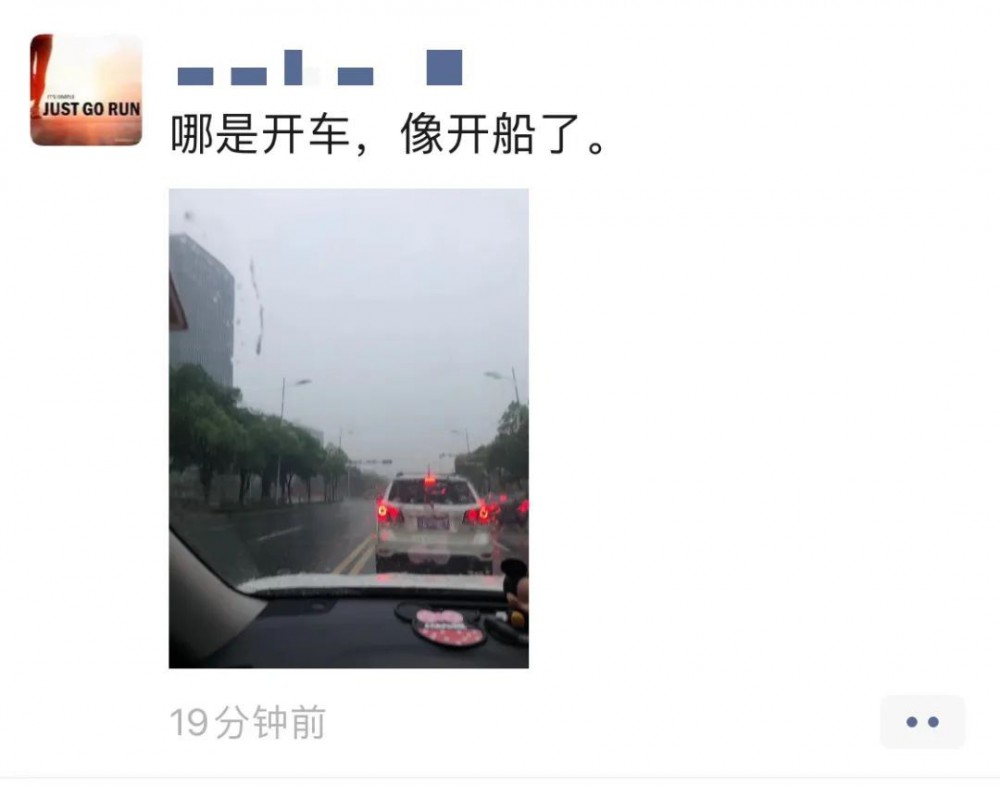This screenshot has width=1000, height=786.
Task: Click the white SUV in the photo
Action: click(434, 523)
